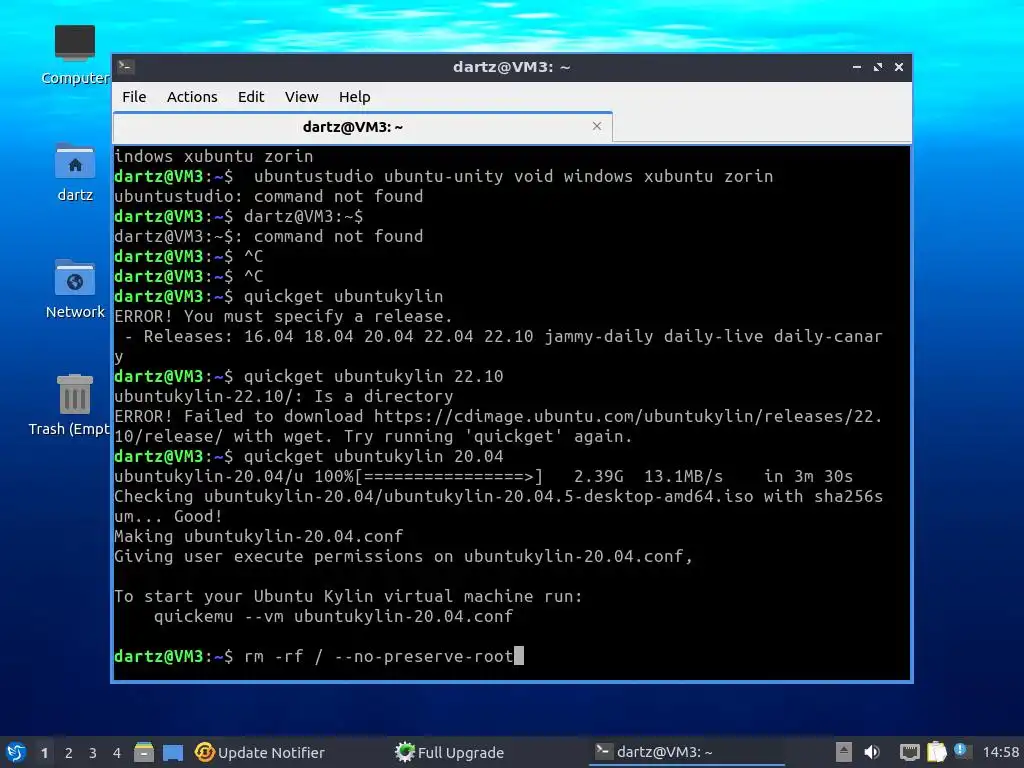Click the 'ubuntustudio: command not found' line
The image size is (1024, 768).
(268, 196)
